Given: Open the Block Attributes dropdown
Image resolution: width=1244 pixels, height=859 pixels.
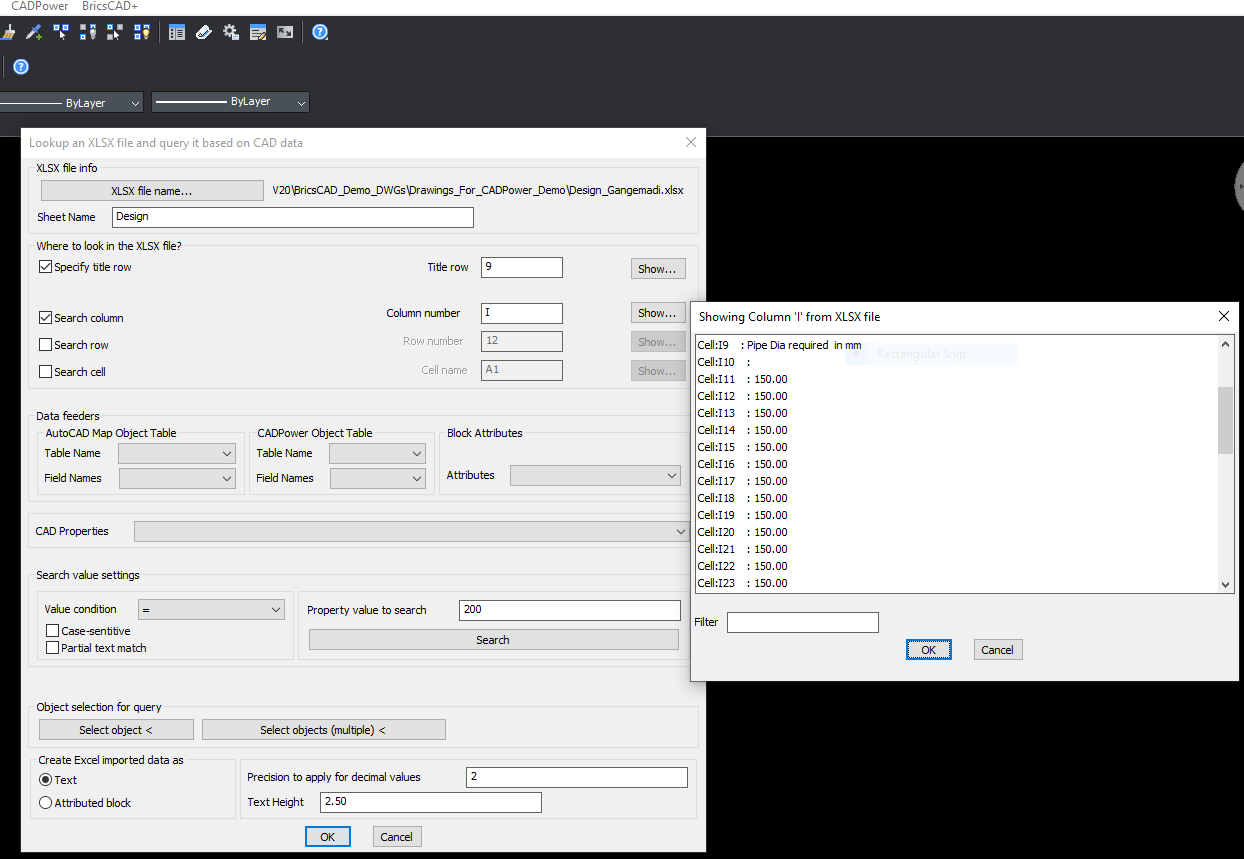Looking at the screenshot, I should (x=595, y=476).
